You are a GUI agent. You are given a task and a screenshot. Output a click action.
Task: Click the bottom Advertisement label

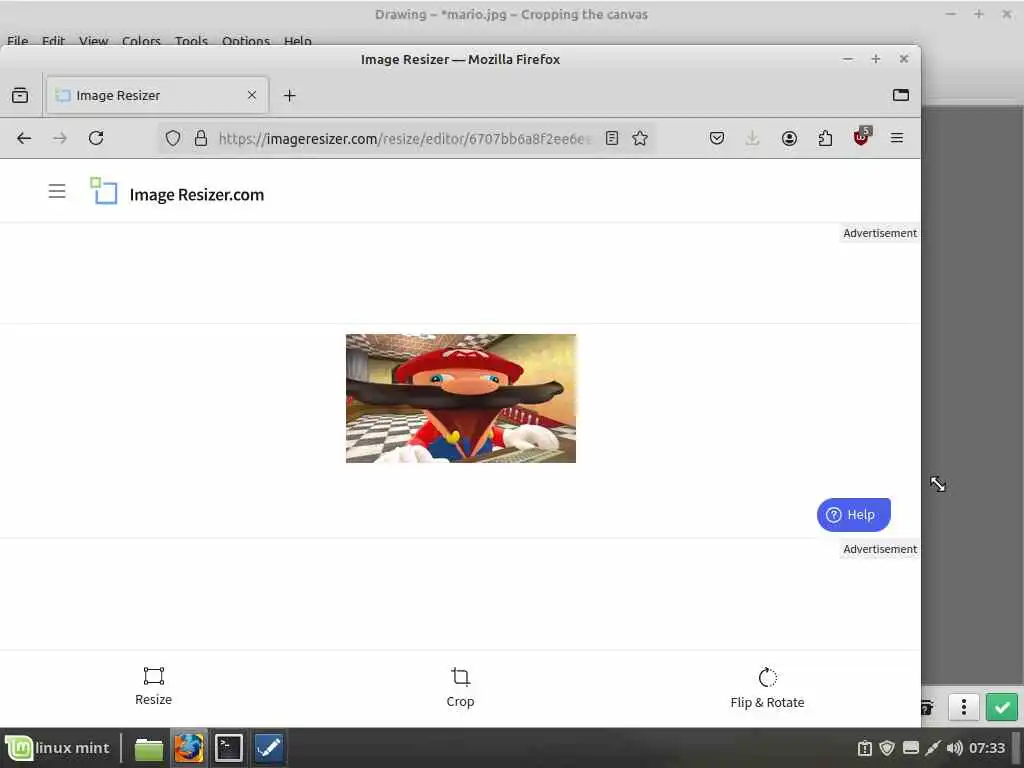(880, 549)
